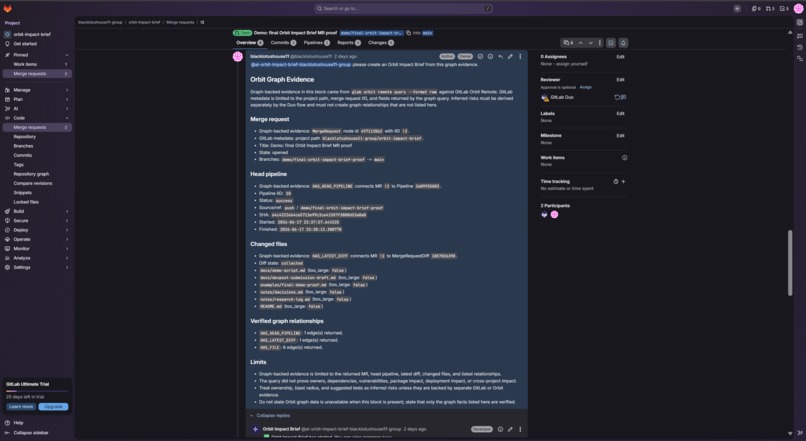Edit Orbit Impact Brief reply pencil icon
Viewport: 806px width, 441px height.
point(510,429)
